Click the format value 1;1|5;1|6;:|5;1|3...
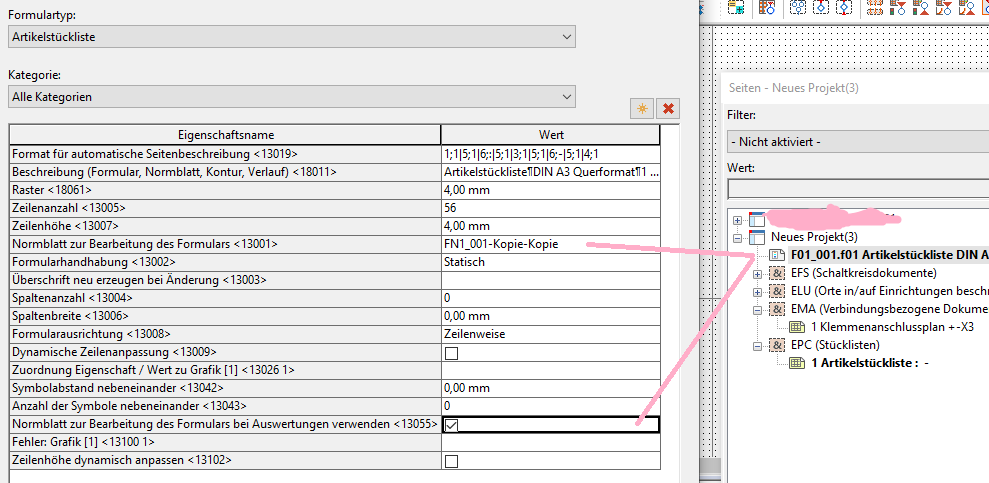This screenshot has height=483, width=989. pyautogui.click(x=551, y=154)
